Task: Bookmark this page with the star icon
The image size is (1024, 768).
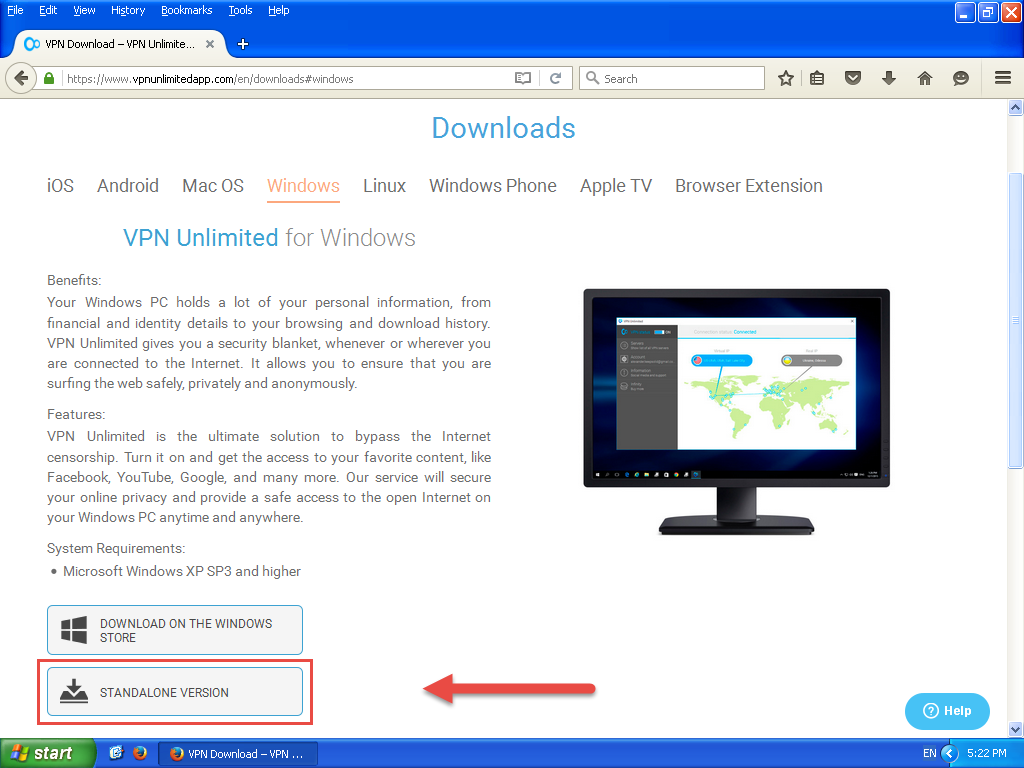Action: [x=786, y=78]
